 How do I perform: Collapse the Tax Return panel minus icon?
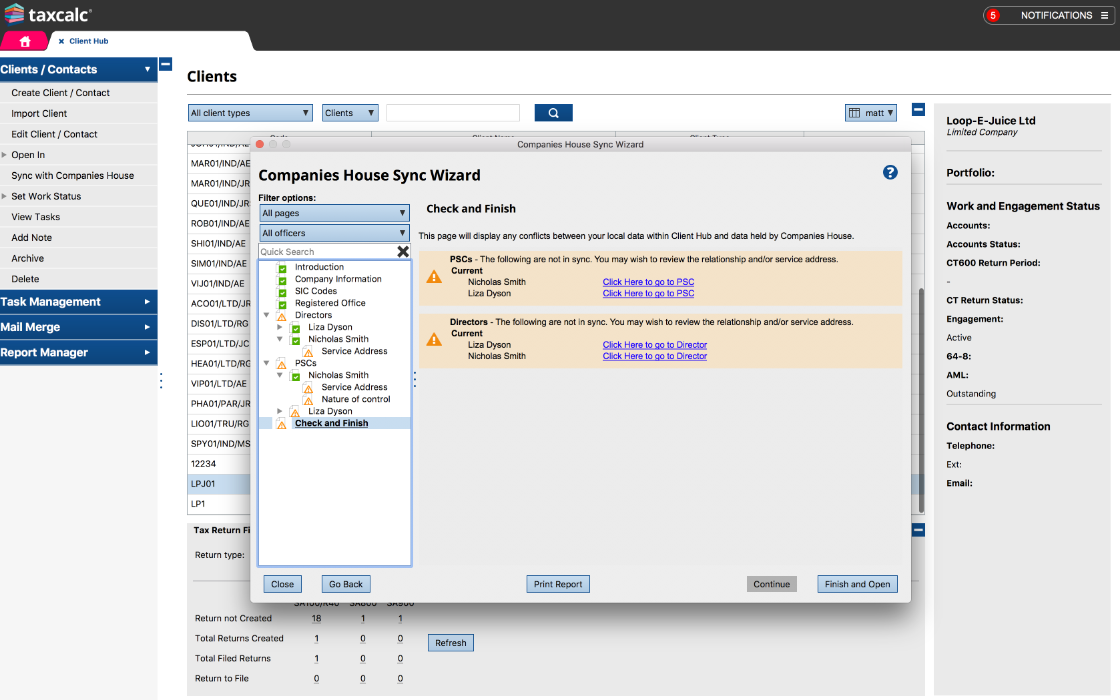coord(919,530)
